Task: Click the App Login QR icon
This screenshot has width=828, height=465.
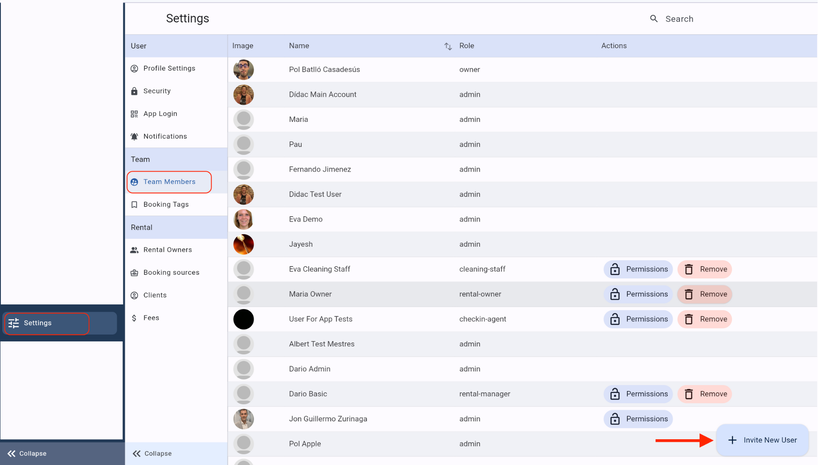Action: point(135,114)
